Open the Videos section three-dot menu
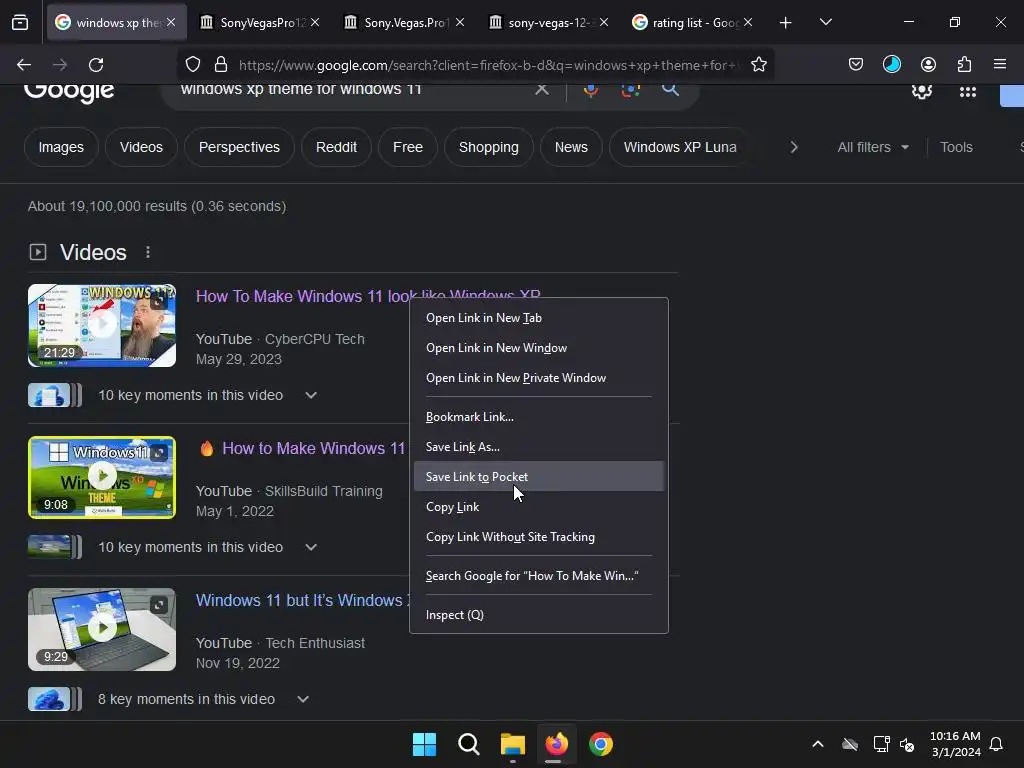 148,252
